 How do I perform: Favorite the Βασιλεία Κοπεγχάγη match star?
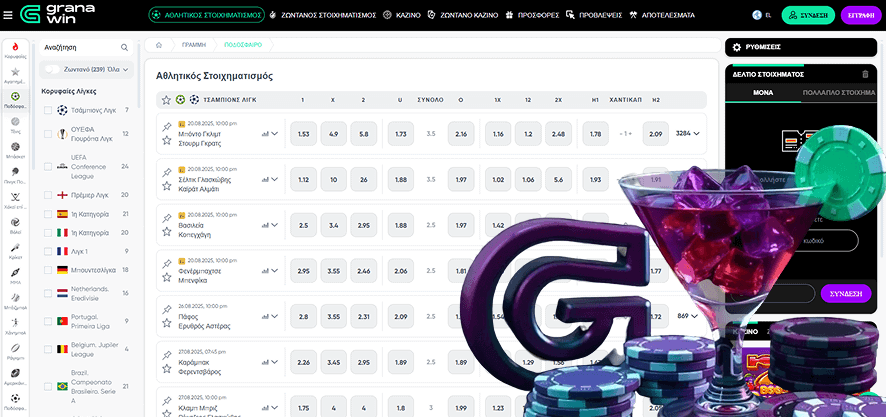coord(167,232)
